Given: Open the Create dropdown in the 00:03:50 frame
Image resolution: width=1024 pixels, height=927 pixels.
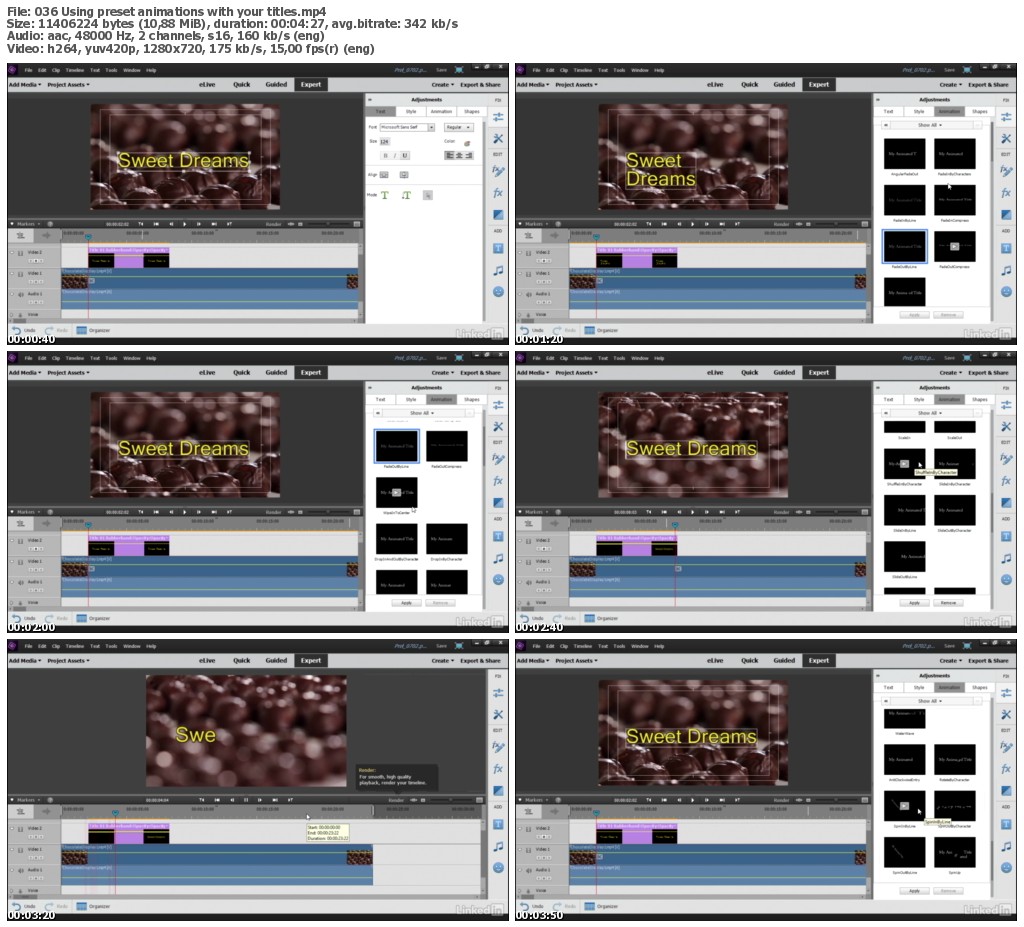Looking at the screenshot, I should (950, 660).
